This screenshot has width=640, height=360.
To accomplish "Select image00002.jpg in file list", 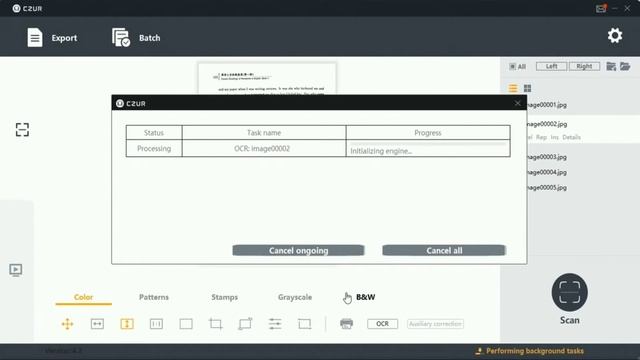I will click(547, 124).
